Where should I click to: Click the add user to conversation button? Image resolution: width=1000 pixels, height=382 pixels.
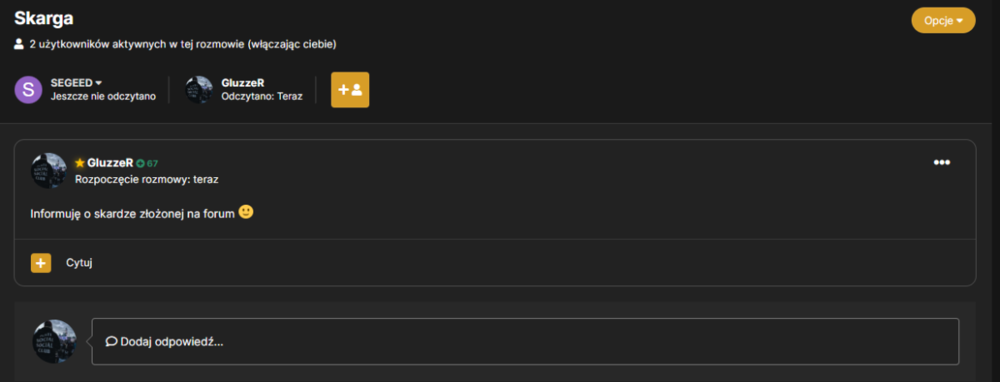click(x=350, y=90)
